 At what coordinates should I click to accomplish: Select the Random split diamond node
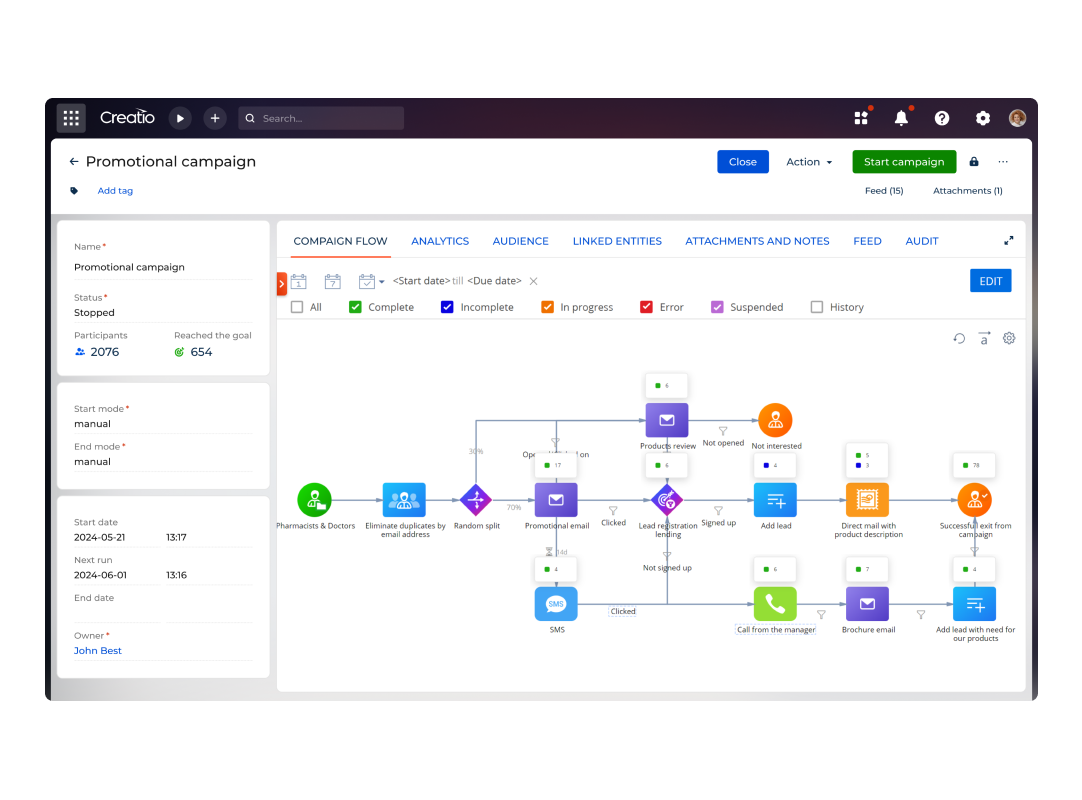(476, 500)
